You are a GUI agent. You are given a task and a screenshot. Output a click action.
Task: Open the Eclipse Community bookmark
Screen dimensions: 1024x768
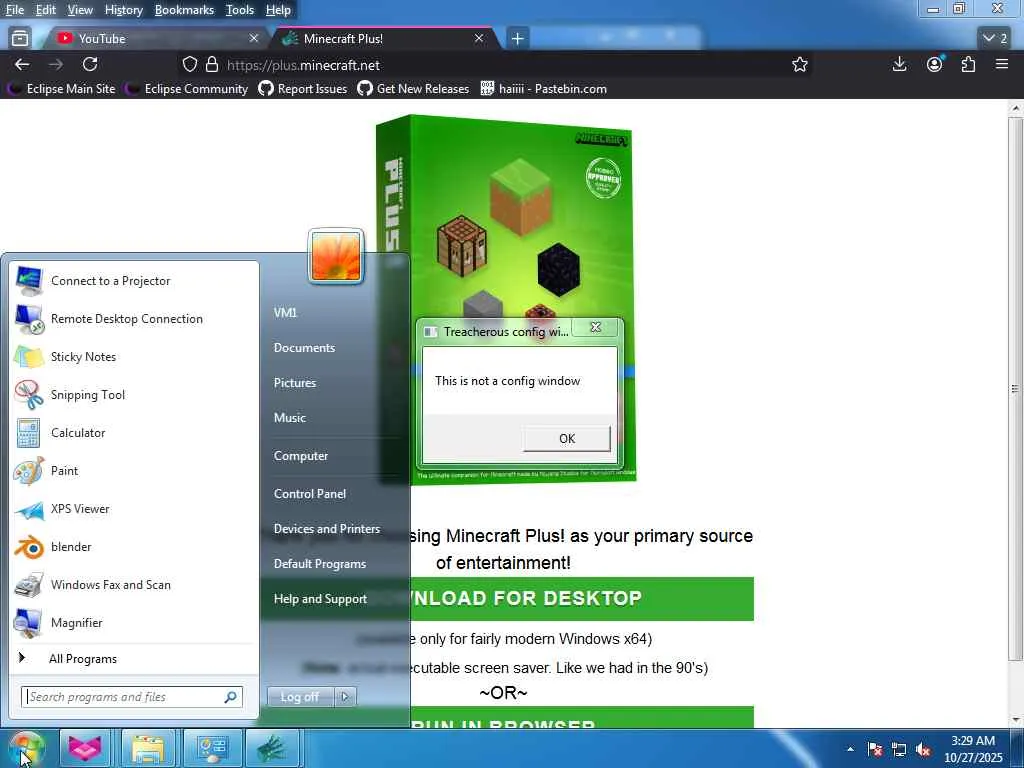188,89
